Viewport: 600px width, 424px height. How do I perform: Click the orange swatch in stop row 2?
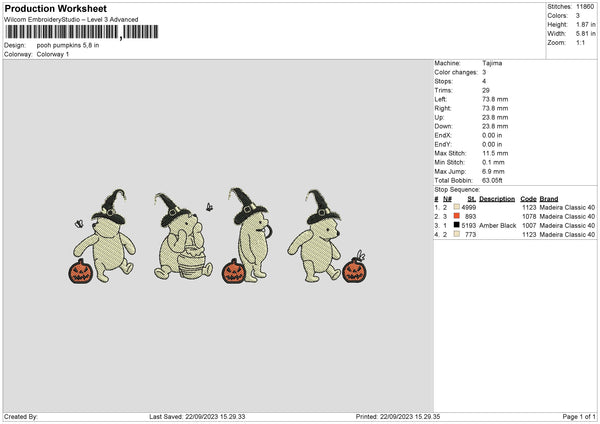coord(457,216)
